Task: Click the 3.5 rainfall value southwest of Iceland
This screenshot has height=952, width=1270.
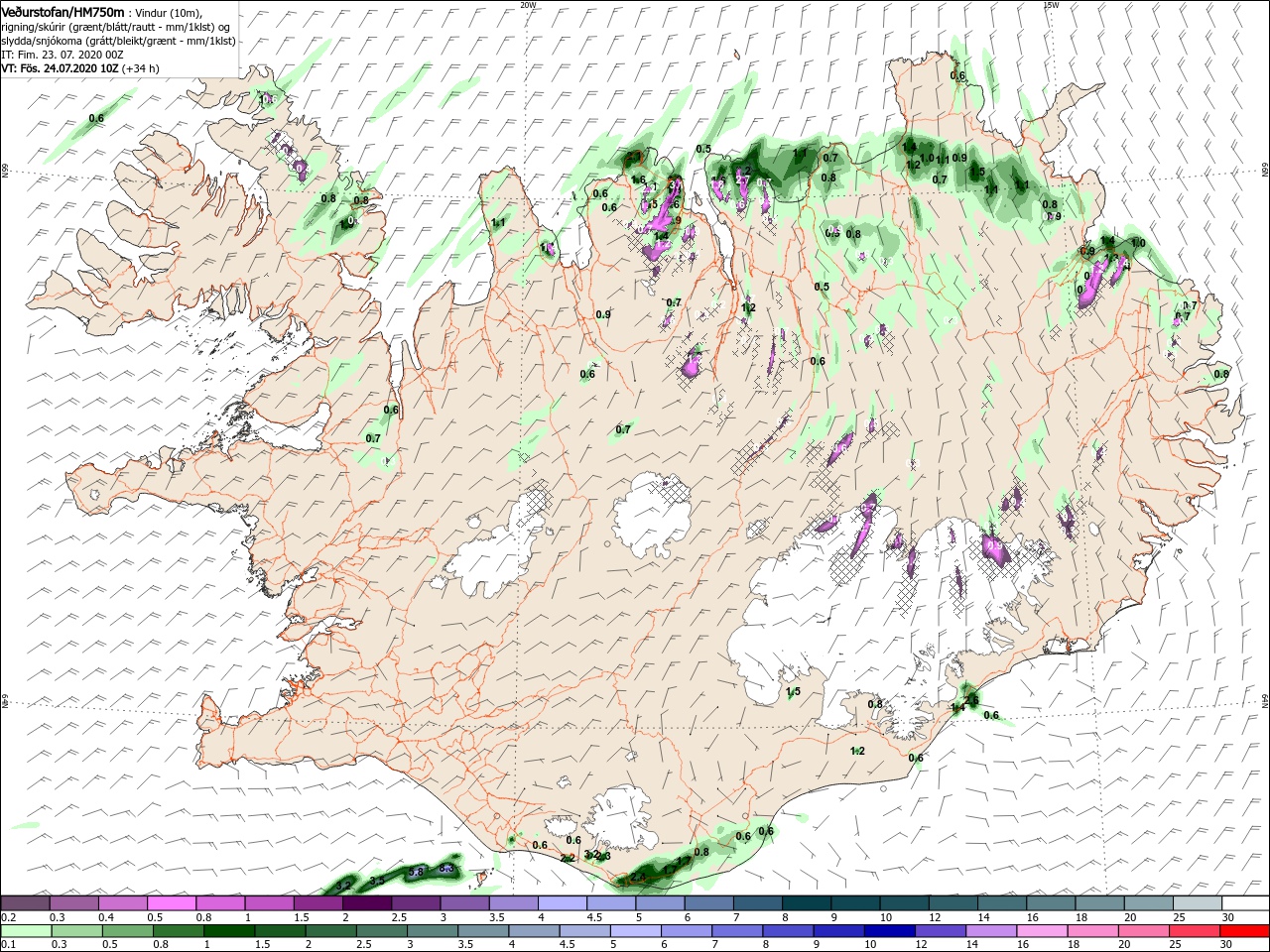Action: [377, 881]
